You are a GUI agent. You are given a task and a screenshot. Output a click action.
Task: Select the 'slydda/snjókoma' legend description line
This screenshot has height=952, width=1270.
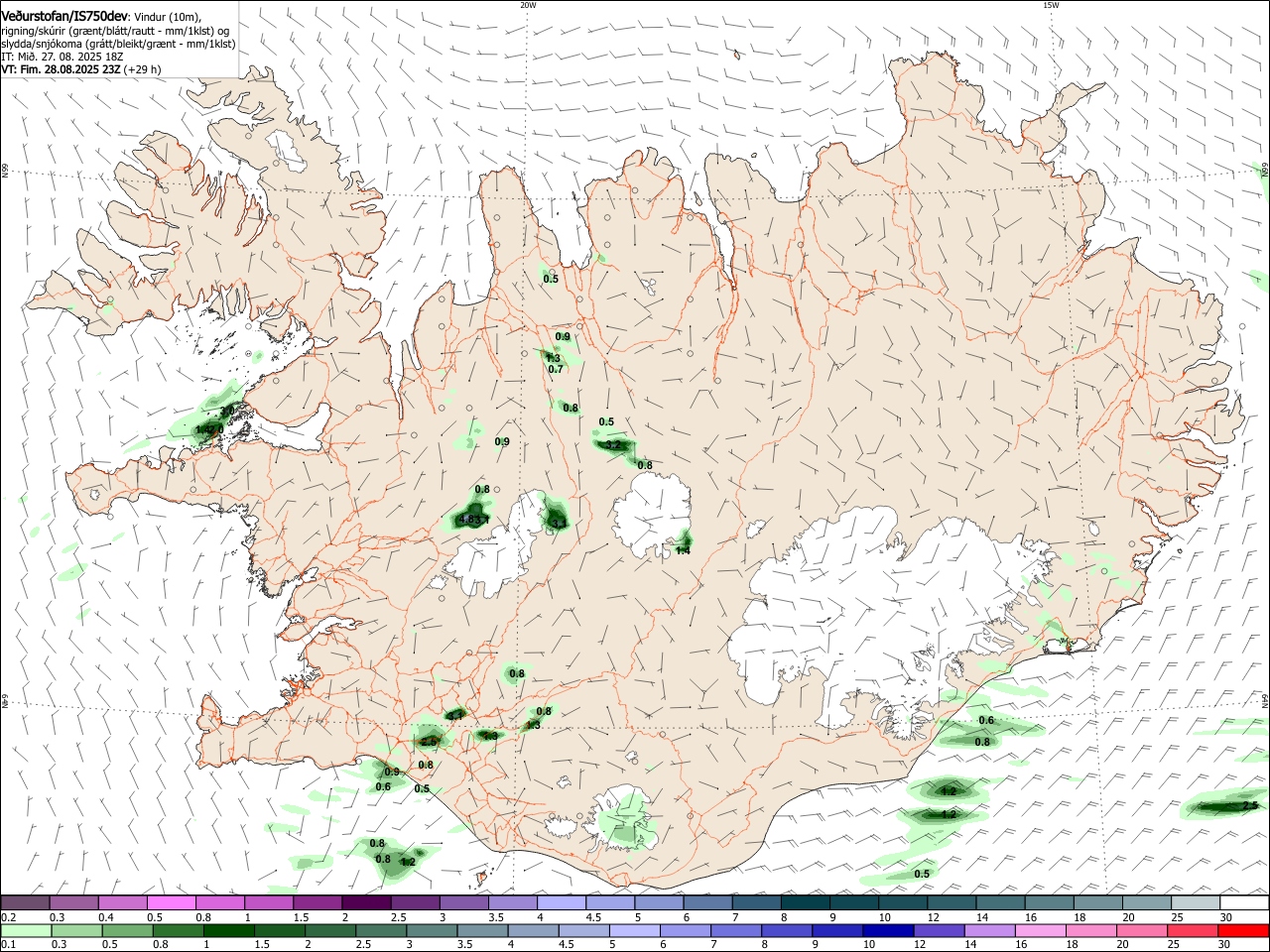pyautogui.click(x=118, y=44)
